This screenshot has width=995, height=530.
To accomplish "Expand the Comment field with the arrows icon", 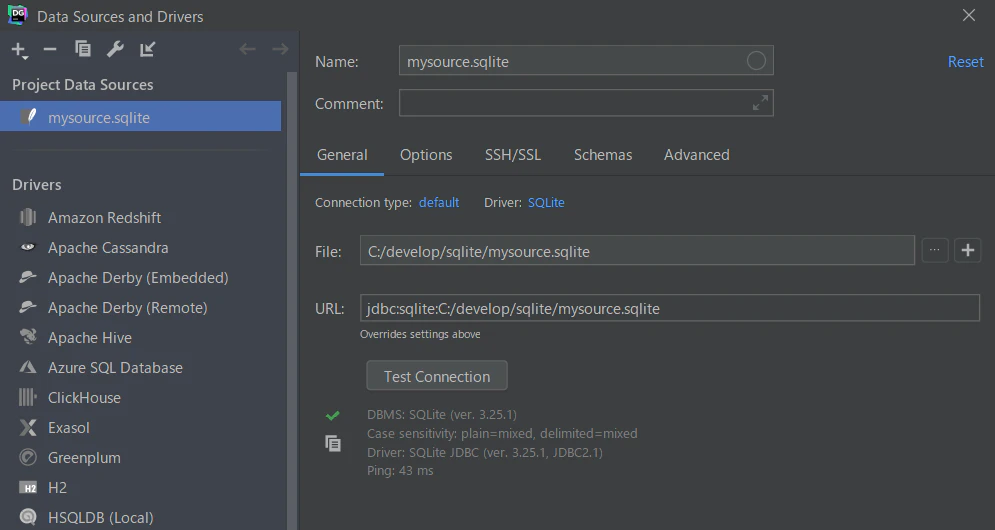I will (x=760, y=103).
